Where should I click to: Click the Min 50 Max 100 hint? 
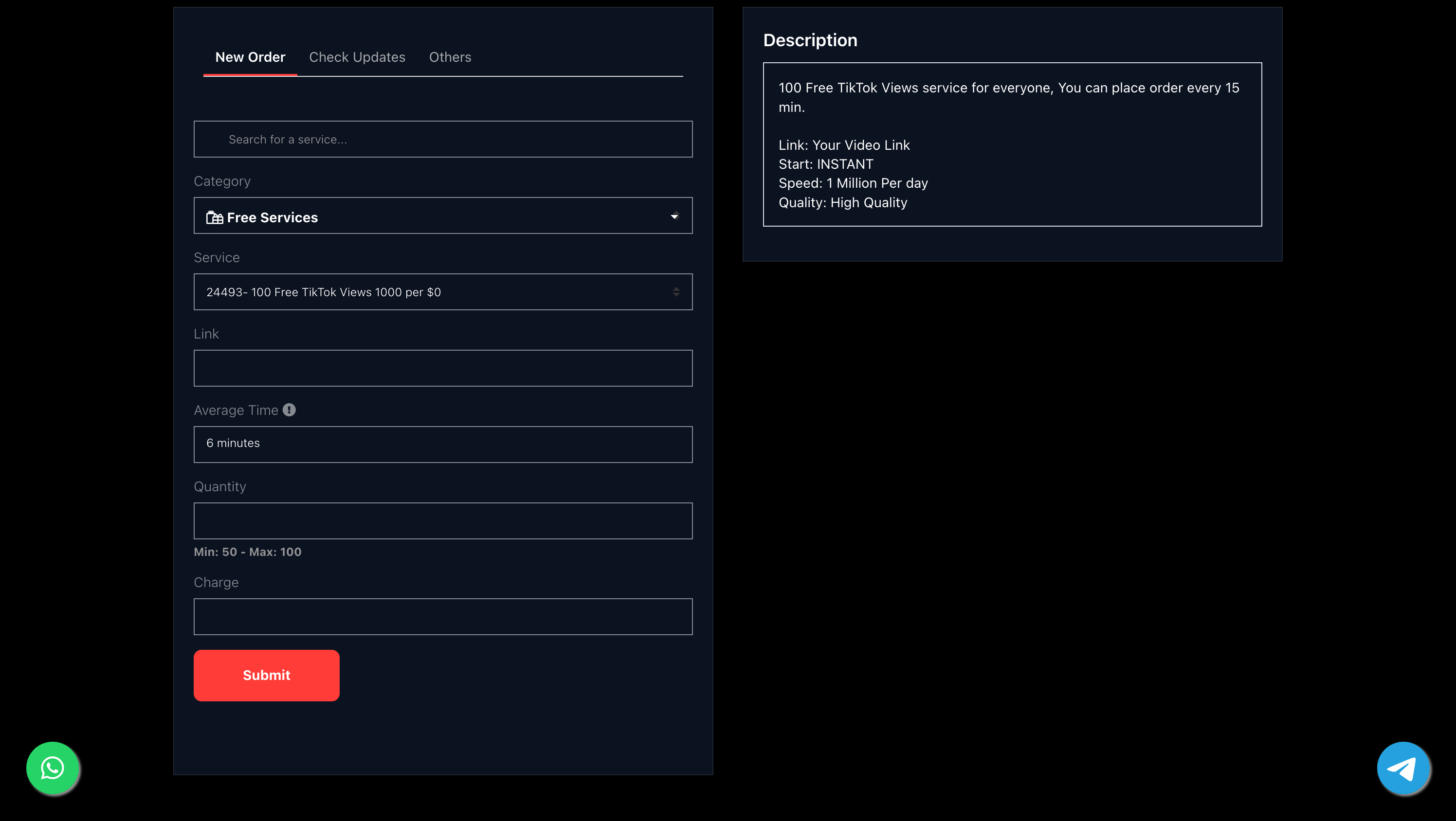coord(248,552)
